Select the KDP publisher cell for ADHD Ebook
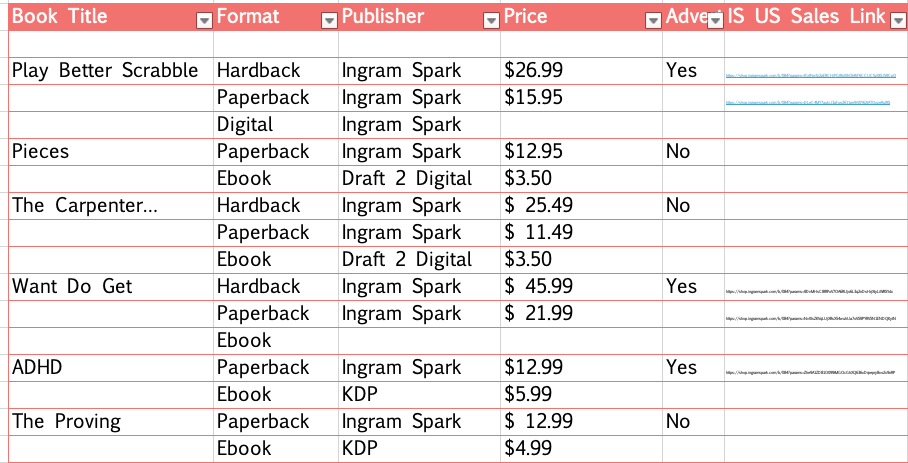The image size is (908, 463). coord(419,395)
